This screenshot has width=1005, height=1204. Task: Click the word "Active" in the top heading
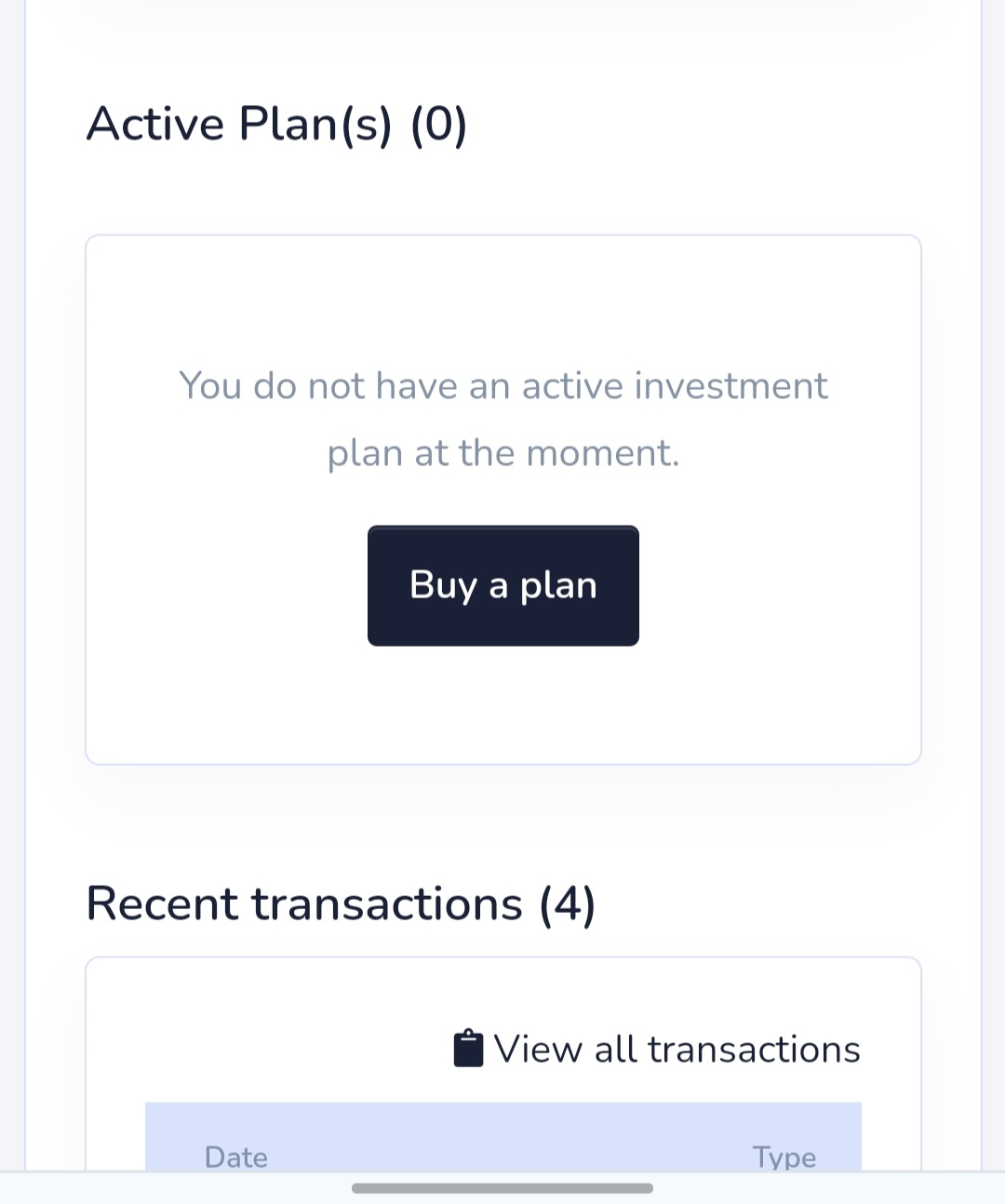tap(155, 124)
